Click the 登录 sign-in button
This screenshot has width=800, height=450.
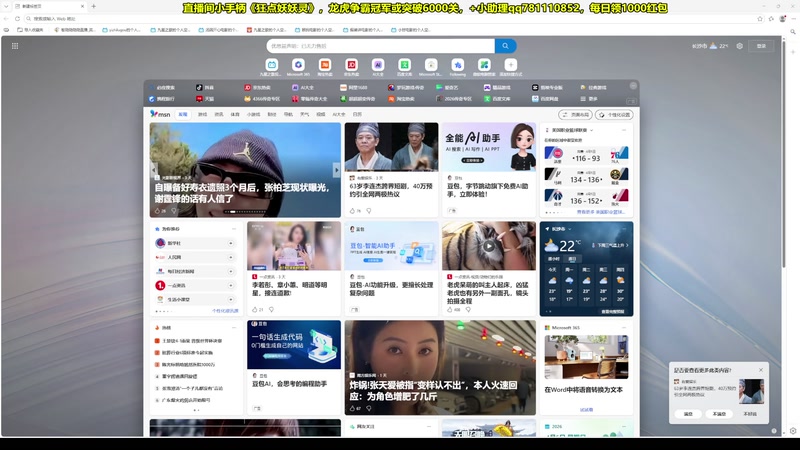click(x=762, y=46)
